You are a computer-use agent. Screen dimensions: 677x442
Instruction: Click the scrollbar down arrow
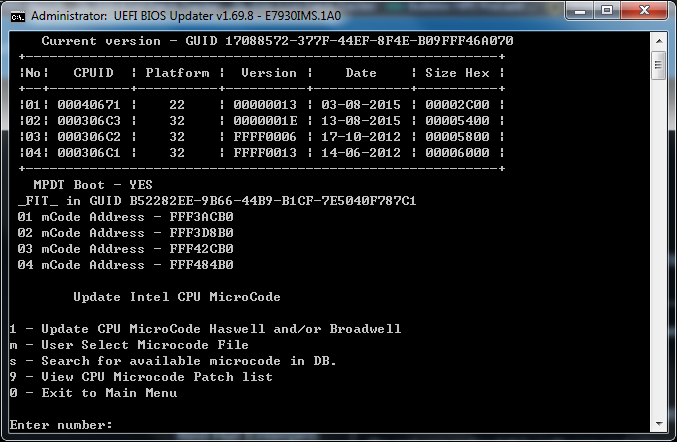tap(659, 424)
